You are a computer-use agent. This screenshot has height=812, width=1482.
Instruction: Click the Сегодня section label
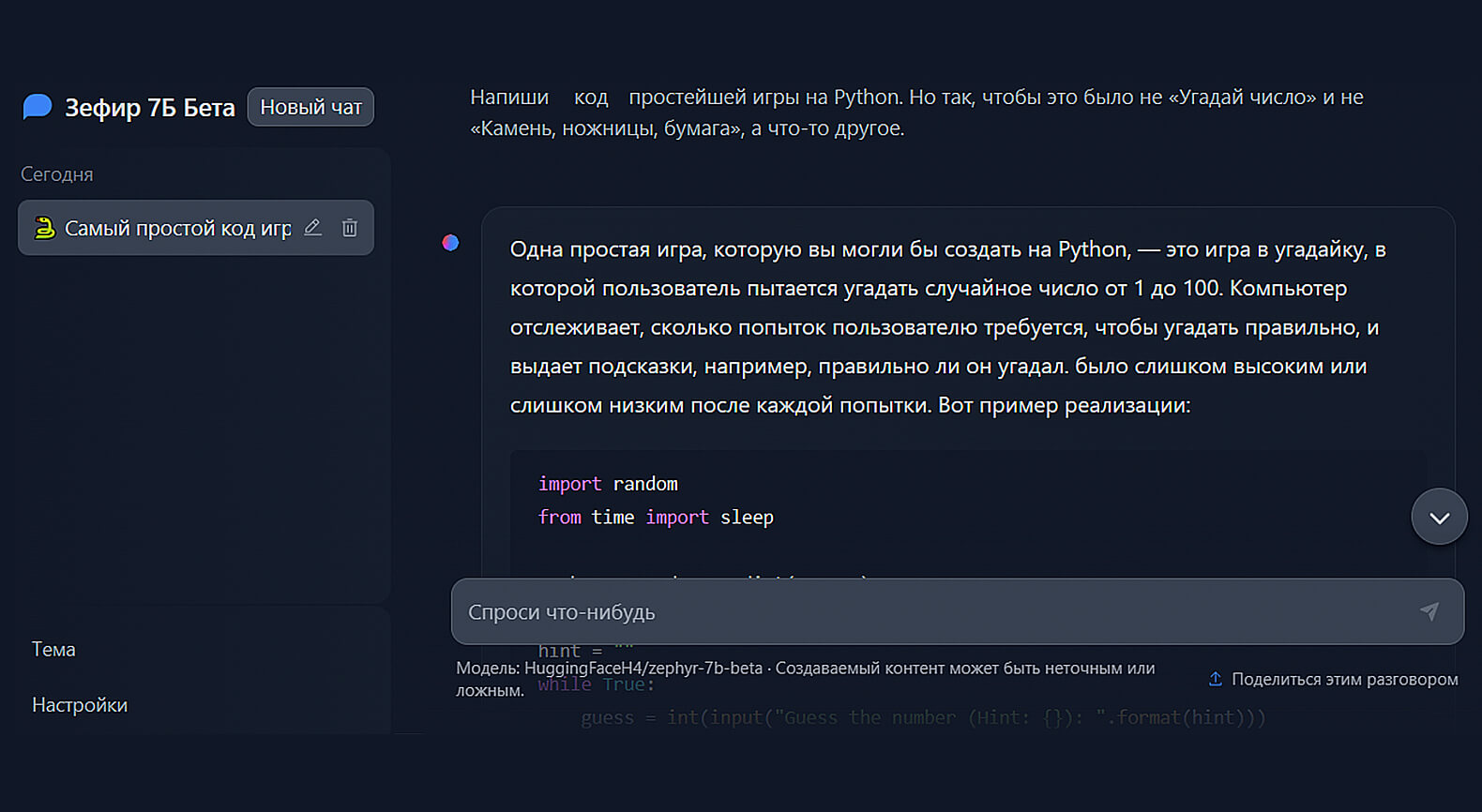(57, 174)
